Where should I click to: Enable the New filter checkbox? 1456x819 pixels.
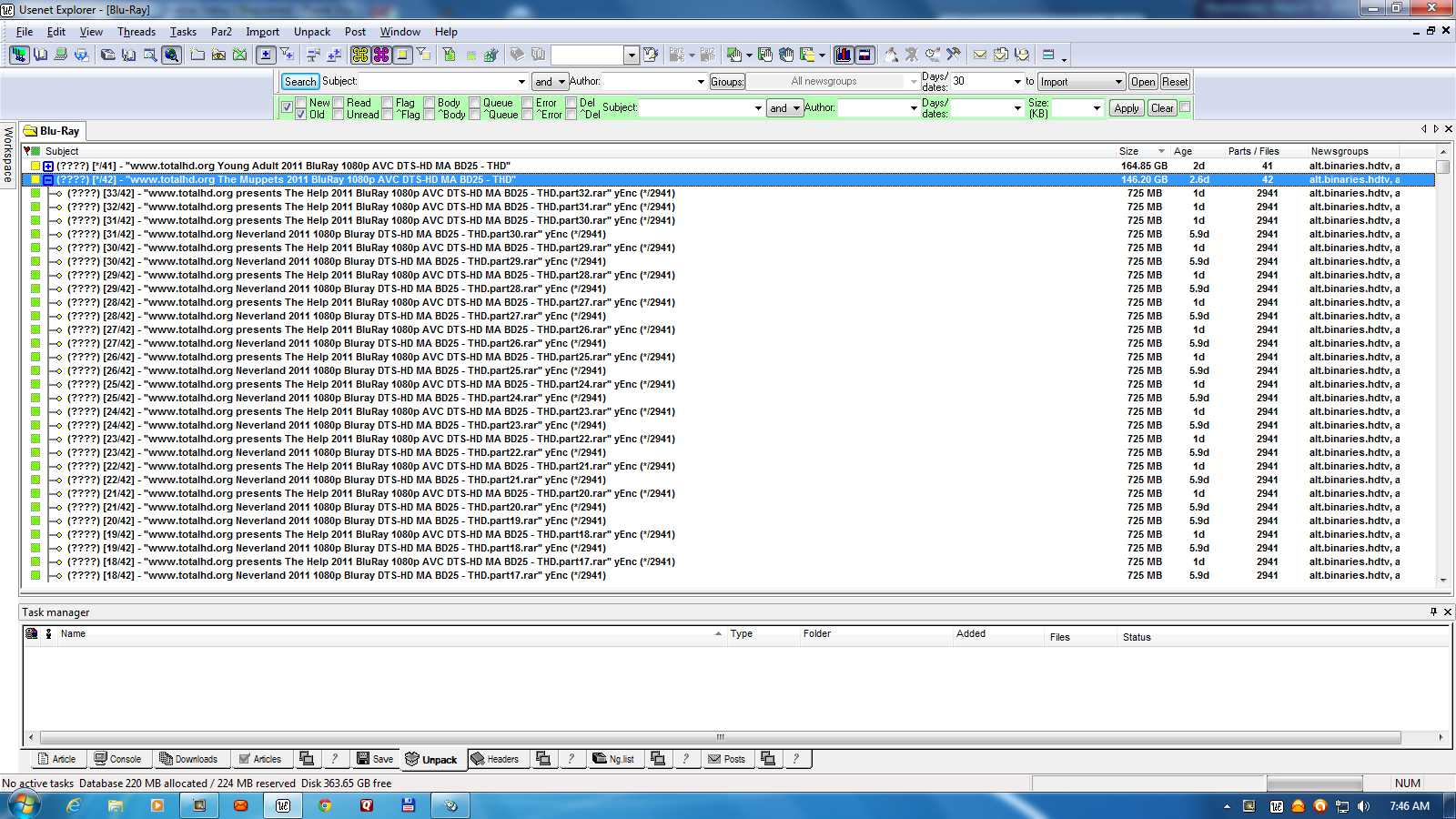(x=301, y=103)
